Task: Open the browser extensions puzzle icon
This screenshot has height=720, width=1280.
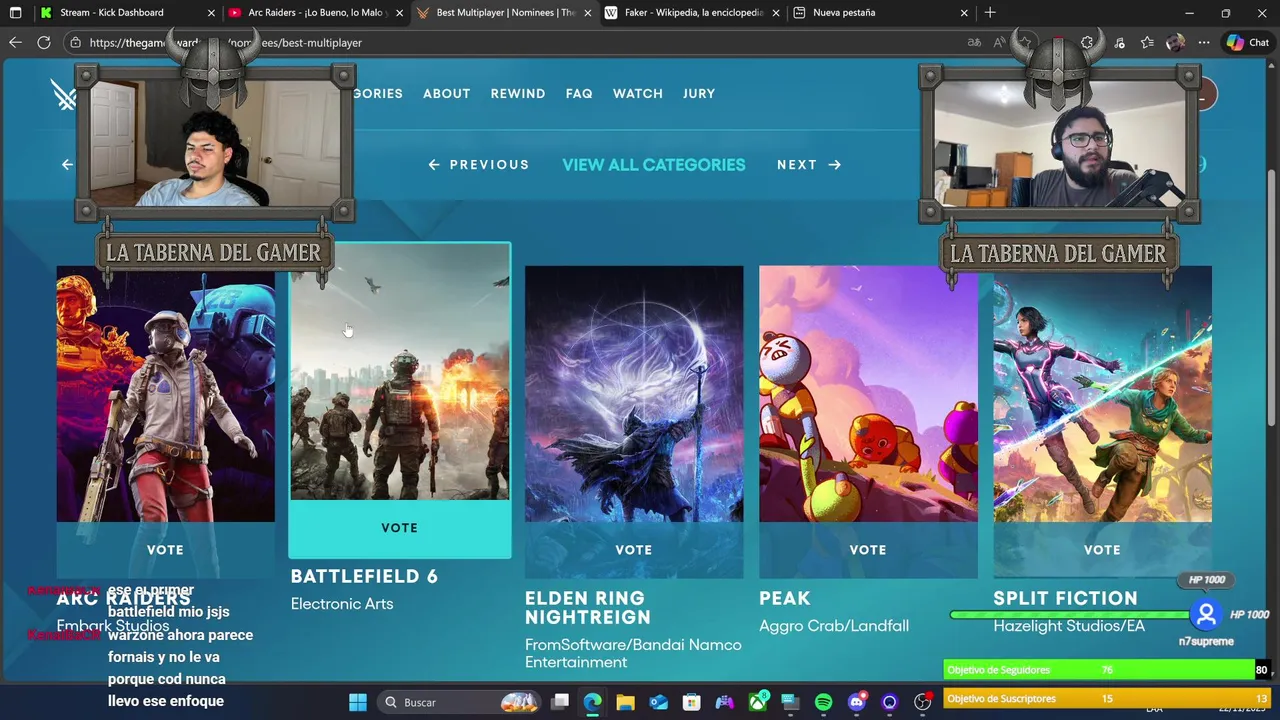Action: [x=1088, y=42]
